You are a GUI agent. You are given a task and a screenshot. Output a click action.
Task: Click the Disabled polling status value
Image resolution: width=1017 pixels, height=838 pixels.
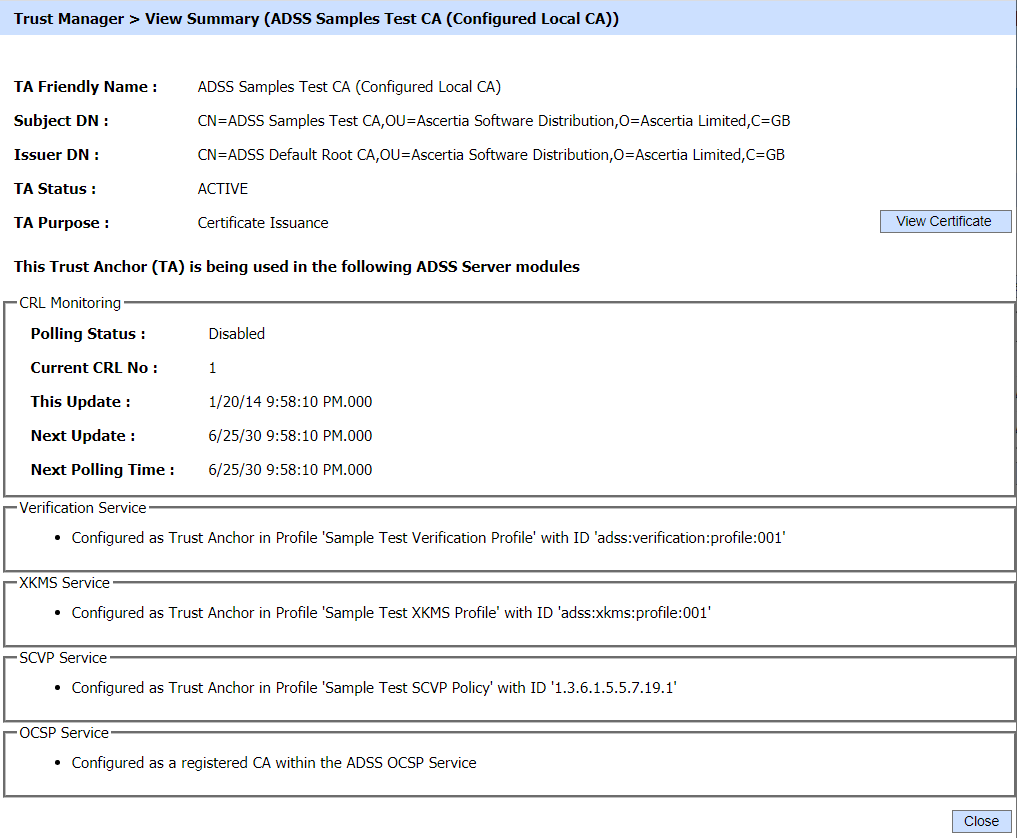[x=236, y=334]
